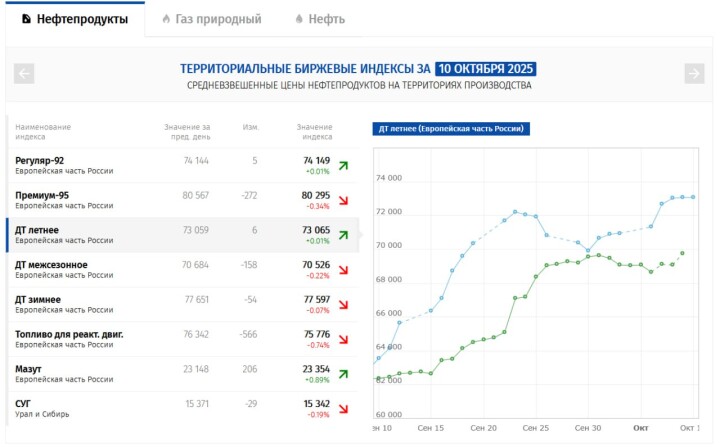Select the Мазут index name
720x447 pixels.
pyautogui.click(x=29, y=369)
